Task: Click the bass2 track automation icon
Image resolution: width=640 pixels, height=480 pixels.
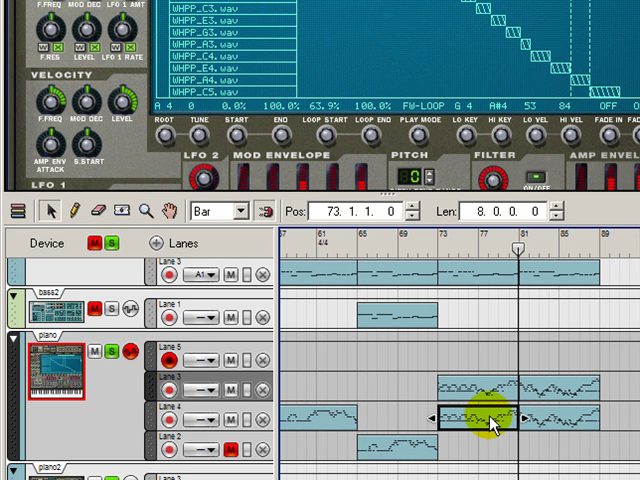Action: click(131, 309)
